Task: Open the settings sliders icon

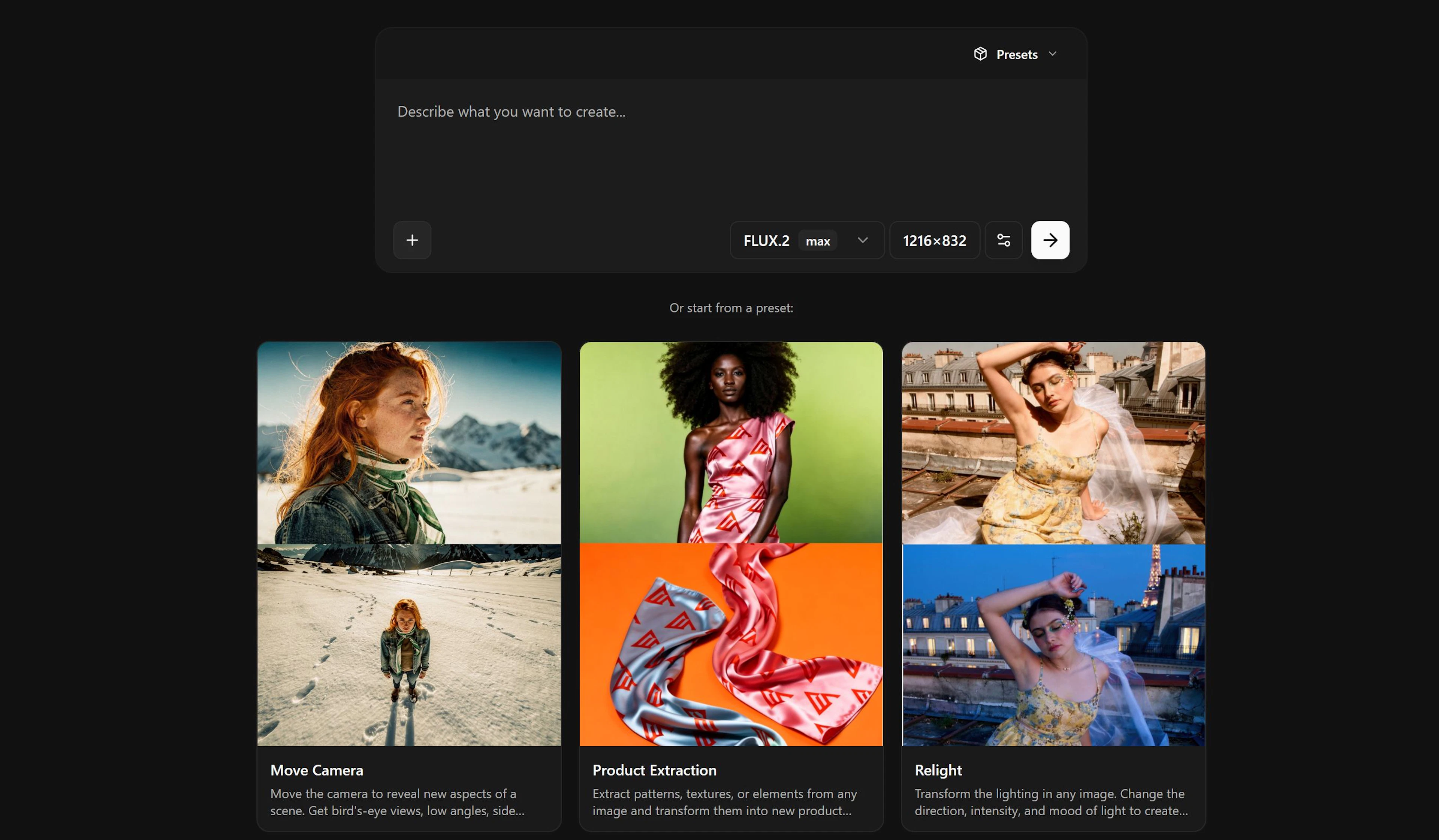Action: tap(1003, 241)
